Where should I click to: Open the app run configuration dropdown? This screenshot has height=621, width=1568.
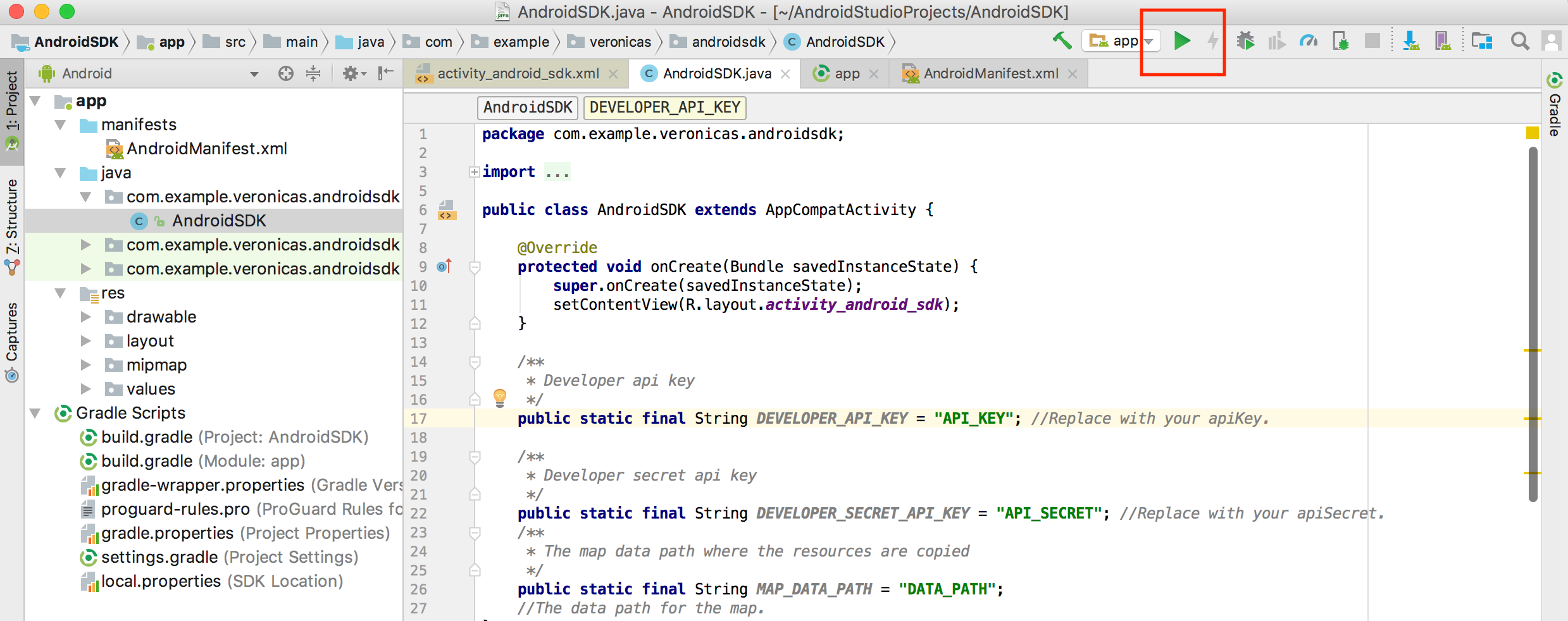(1148, 40)
